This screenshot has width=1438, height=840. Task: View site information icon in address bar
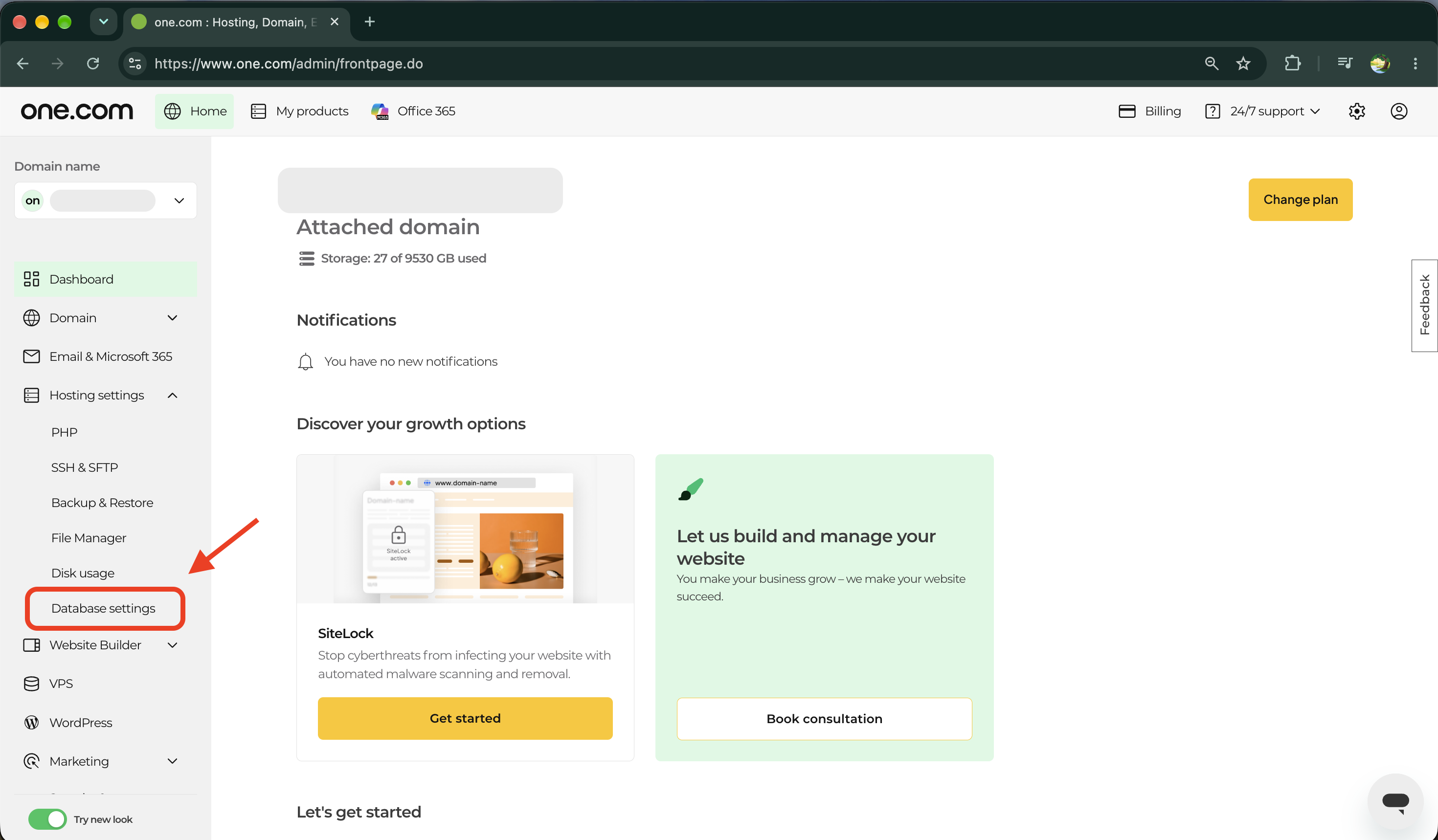click(135, 63)
